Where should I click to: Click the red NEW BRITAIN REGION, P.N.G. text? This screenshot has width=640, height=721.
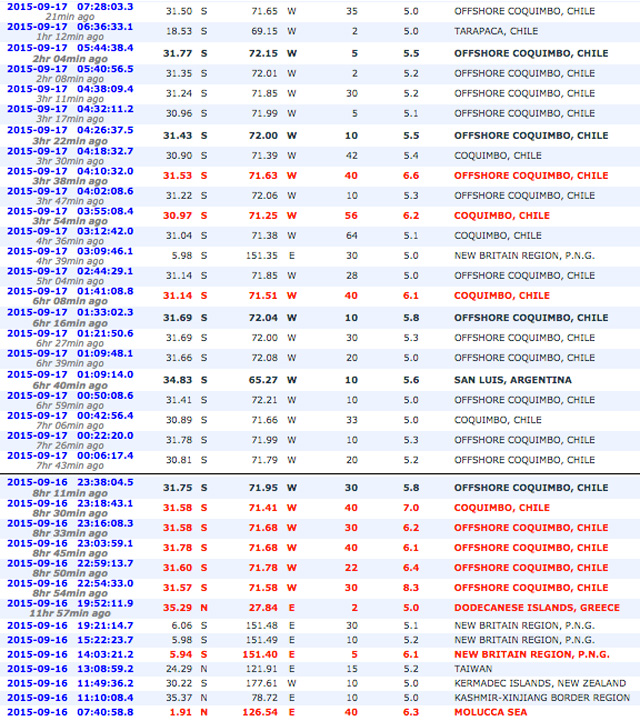[532, 654]
